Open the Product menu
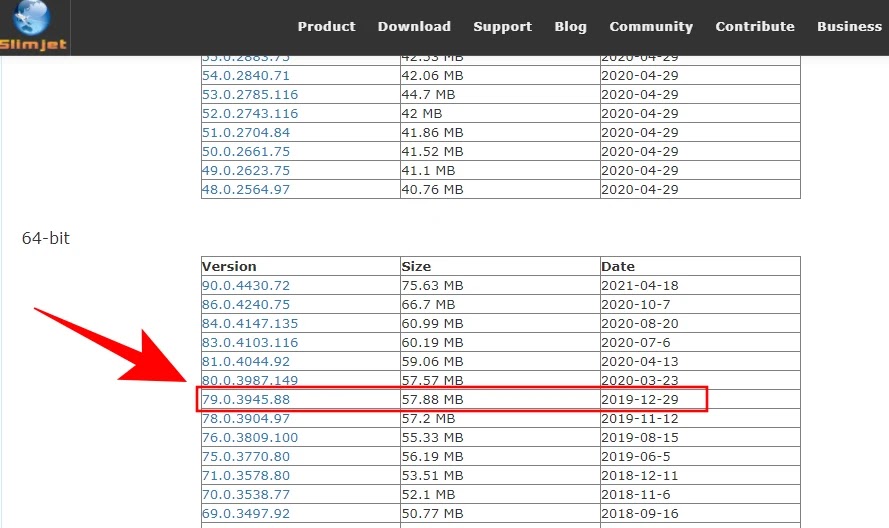Screen dimensions: 889x528 [x=327, y=27]
